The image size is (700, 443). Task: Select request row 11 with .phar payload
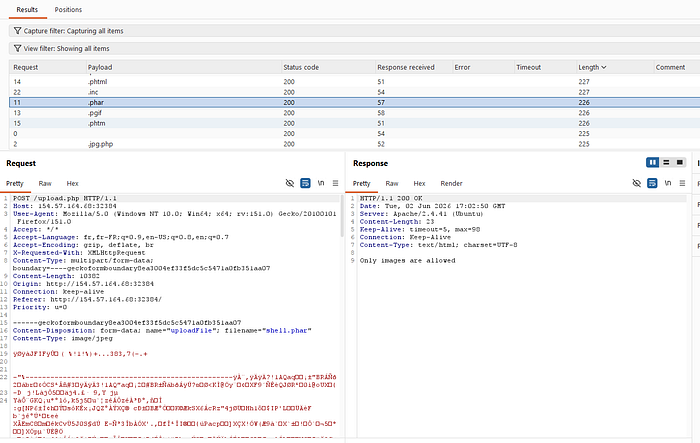click(x=354, y=102)
